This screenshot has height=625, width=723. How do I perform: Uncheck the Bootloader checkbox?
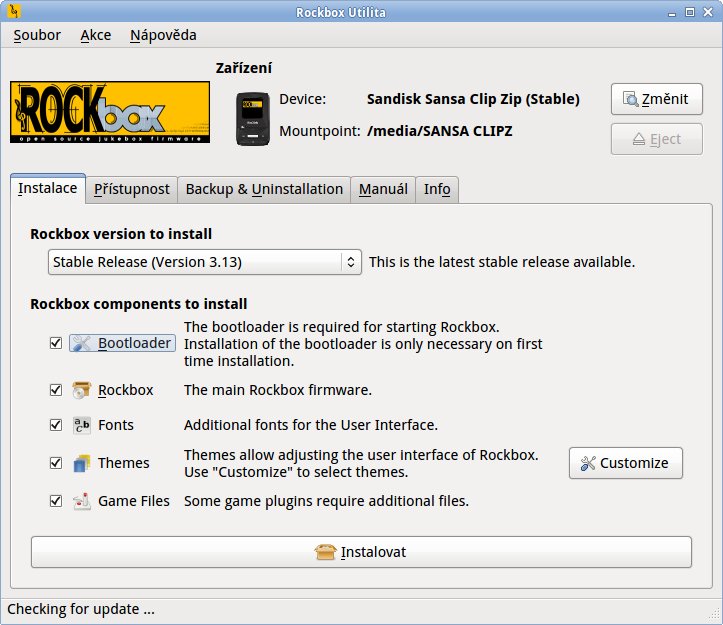[56, 343]
